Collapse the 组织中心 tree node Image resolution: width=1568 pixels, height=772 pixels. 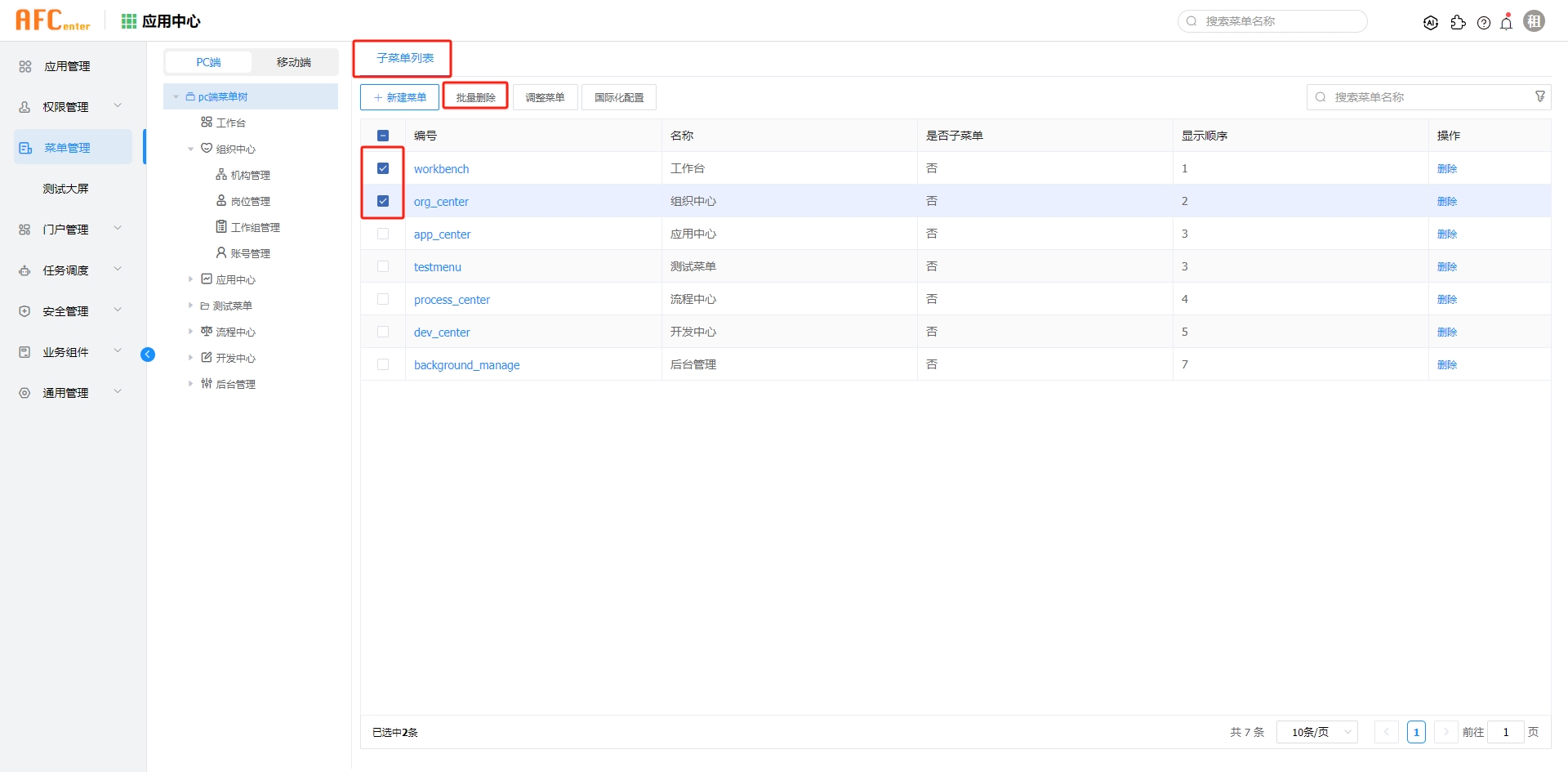[x=191, y=148]
